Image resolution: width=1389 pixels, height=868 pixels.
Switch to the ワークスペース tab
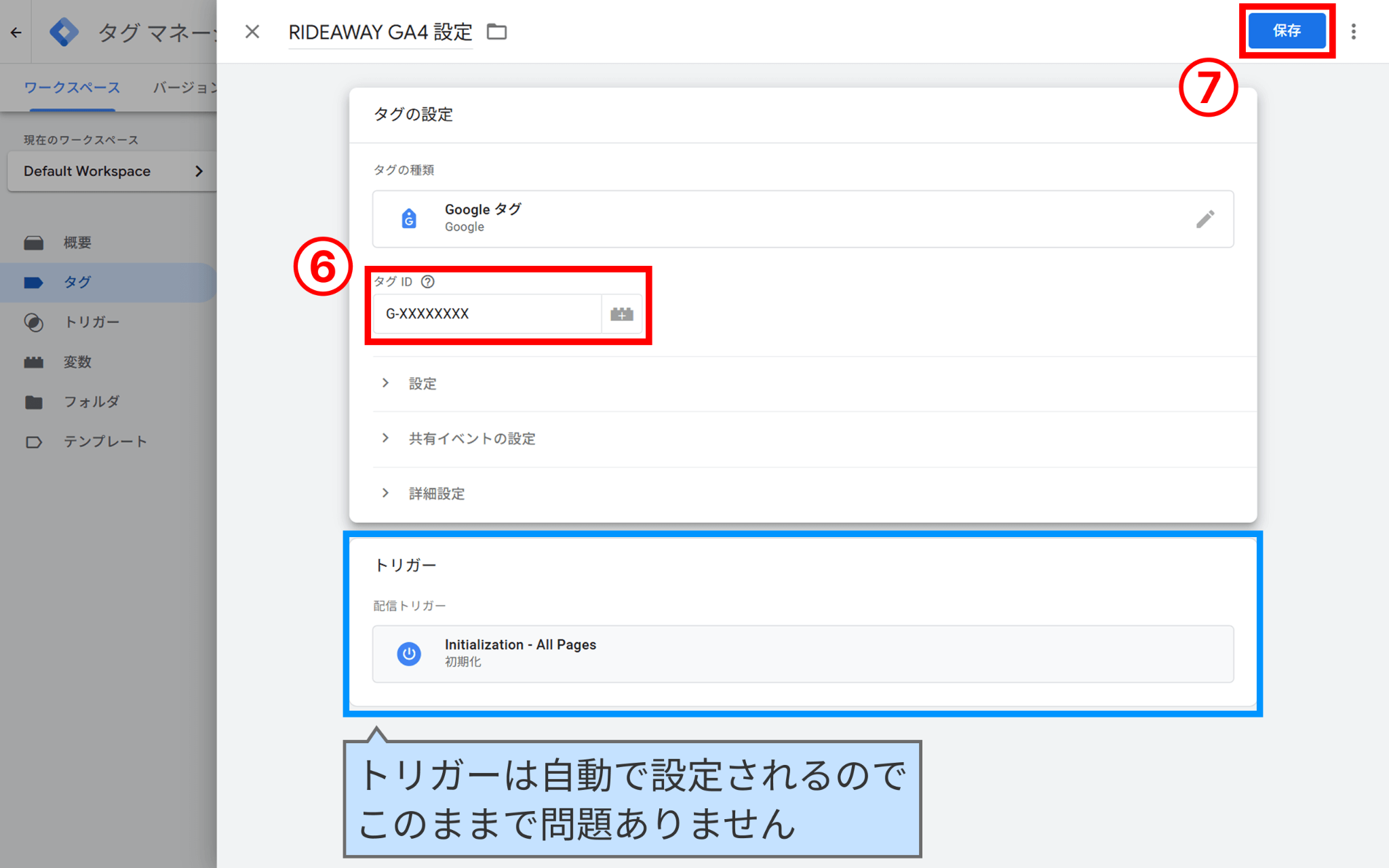point(71,87)
